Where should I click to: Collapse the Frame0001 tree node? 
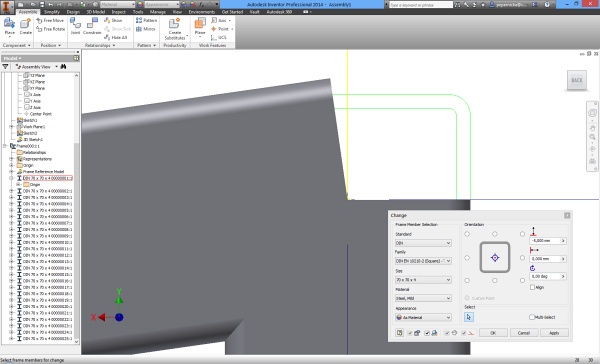point(5,146)
